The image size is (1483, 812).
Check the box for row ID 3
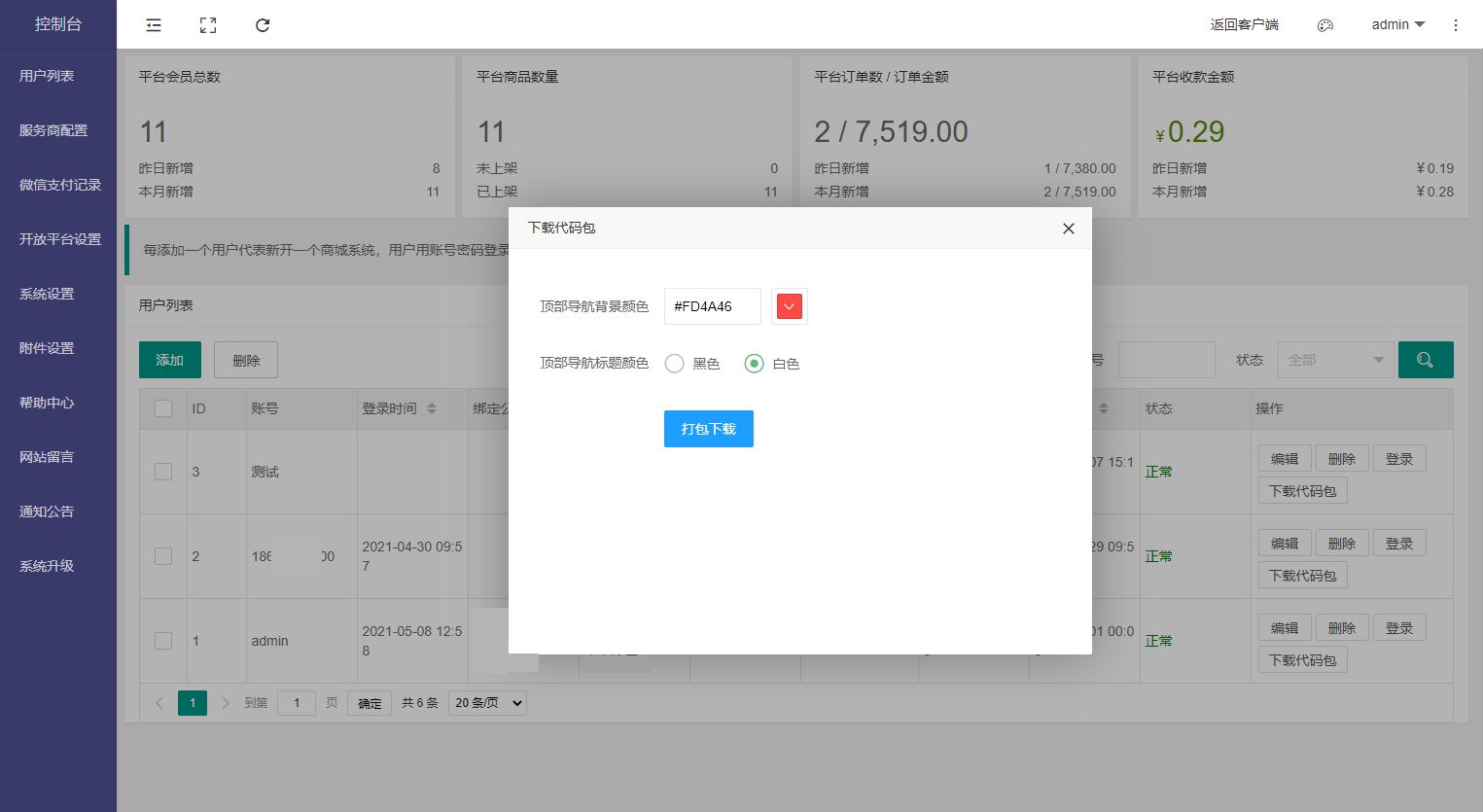163,472
